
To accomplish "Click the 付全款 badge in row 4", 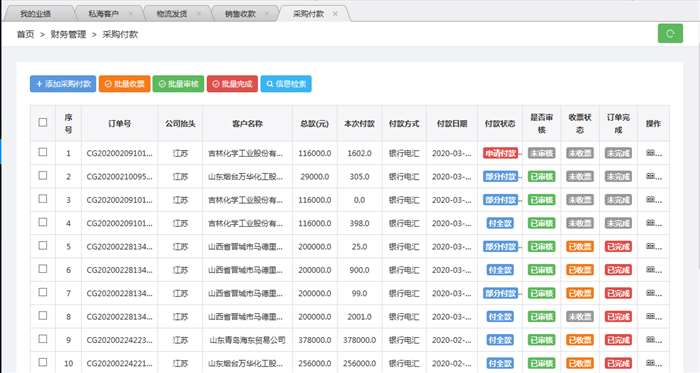I will click(x=500, y=223).
